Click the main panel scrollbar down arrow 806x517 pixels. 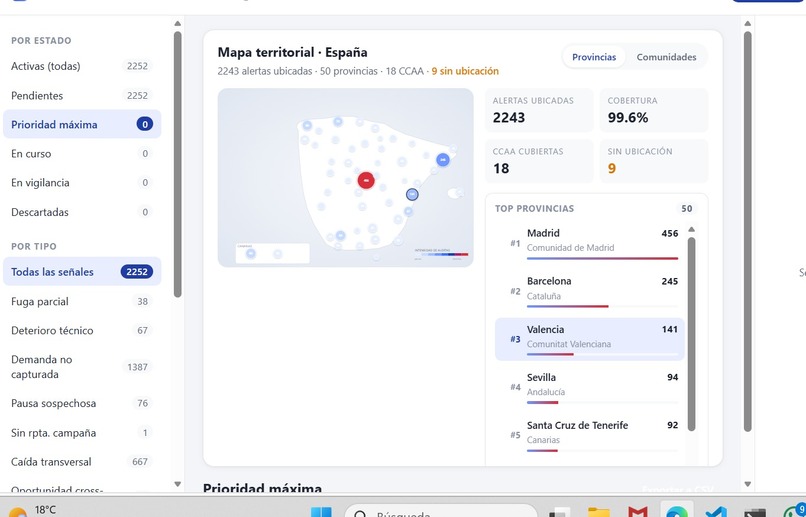coord(747,484)
